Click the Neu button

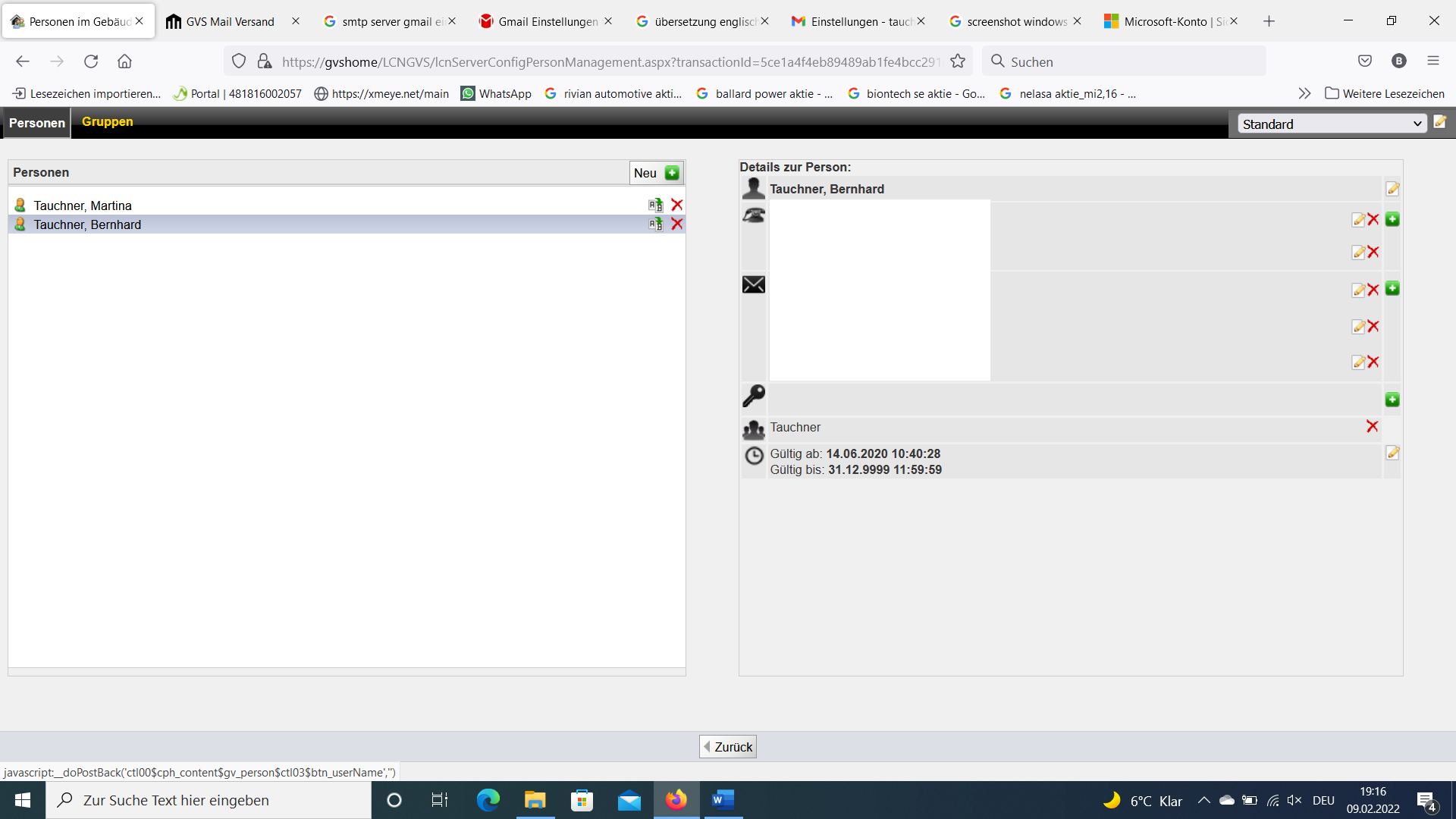coord(656,173)
